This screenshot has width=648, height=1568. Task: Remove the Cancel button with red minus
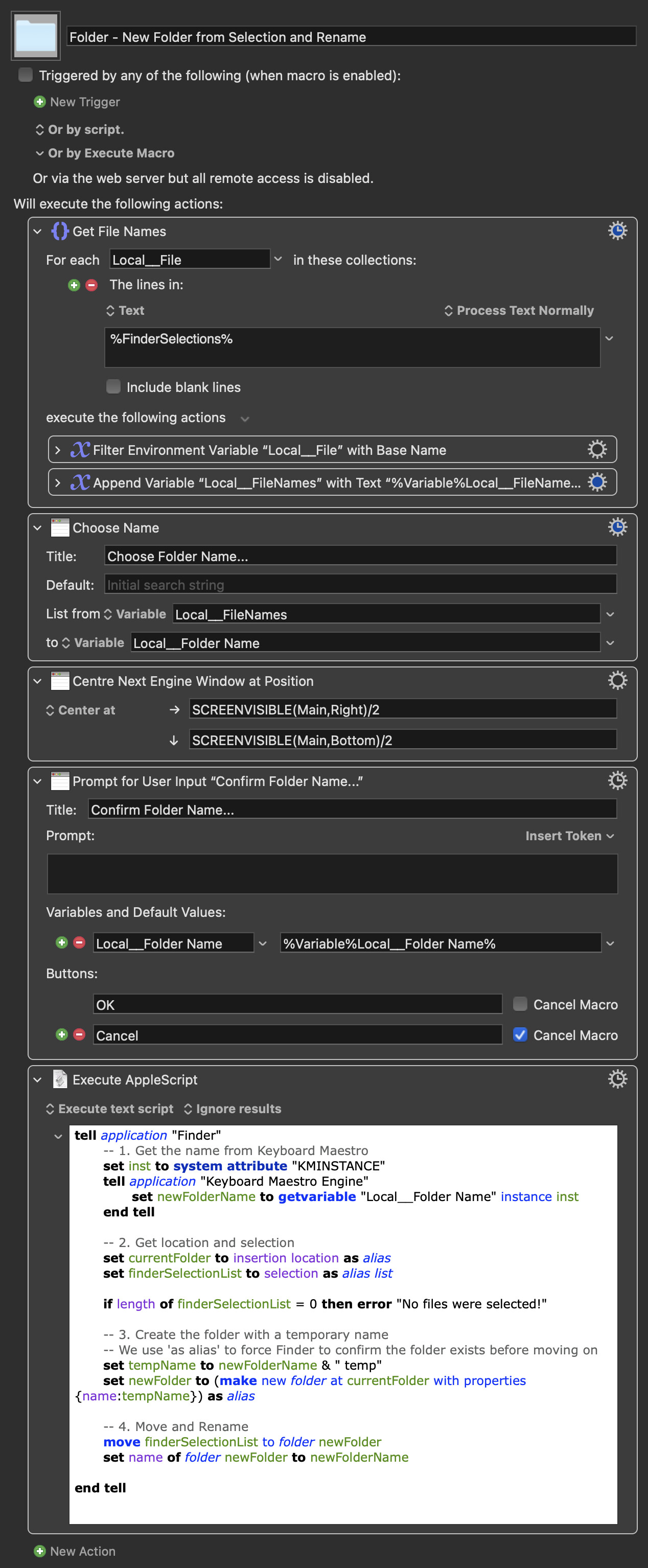coord(79,1035)
